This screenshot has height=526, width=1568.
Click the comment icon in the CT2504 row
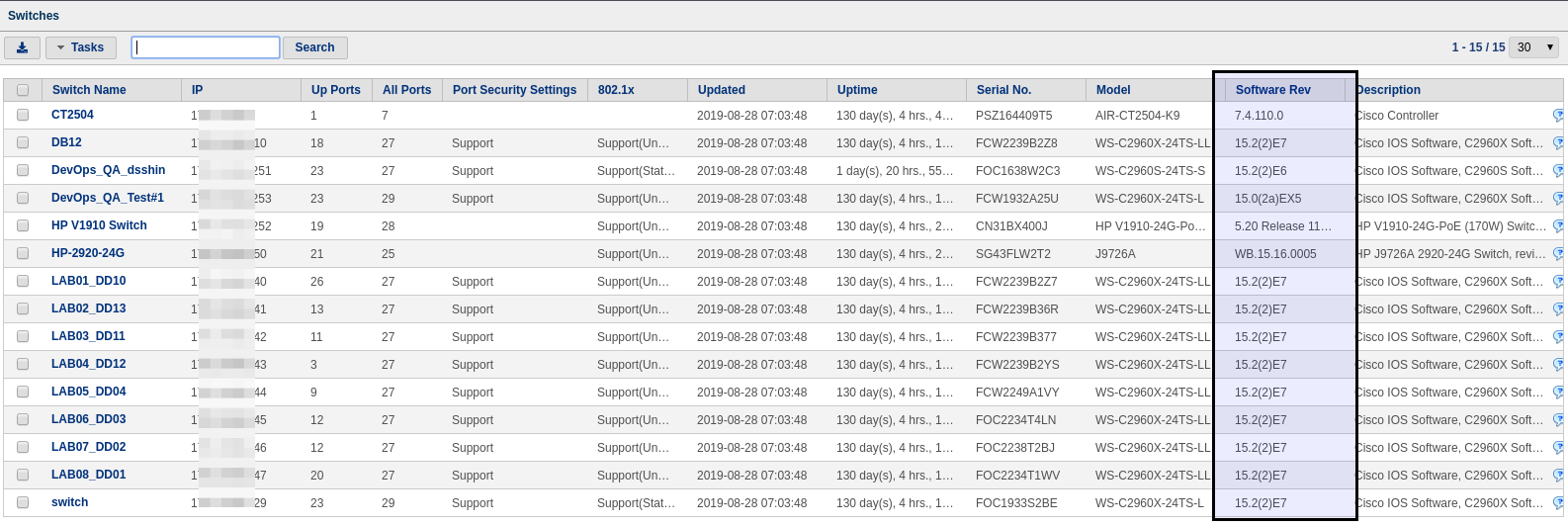click(1559, 116)
